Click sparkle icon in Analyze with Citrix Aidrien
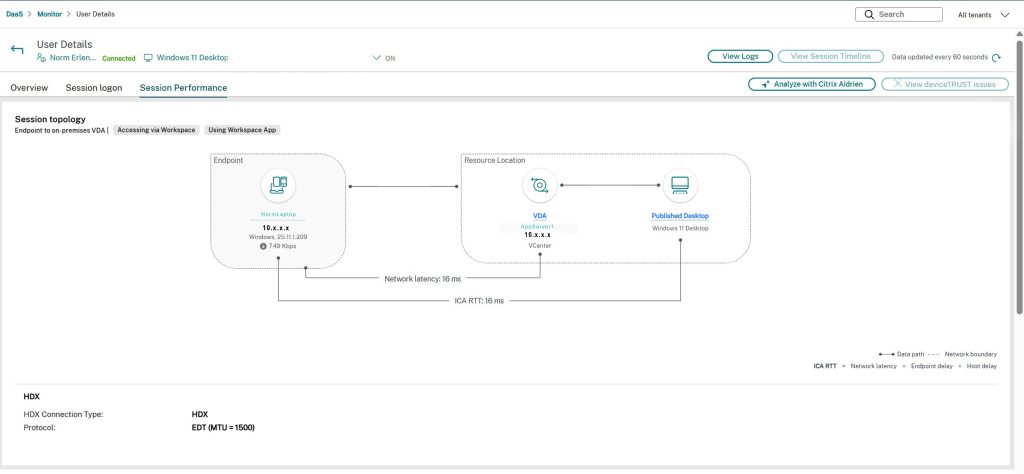 point(765,84)
